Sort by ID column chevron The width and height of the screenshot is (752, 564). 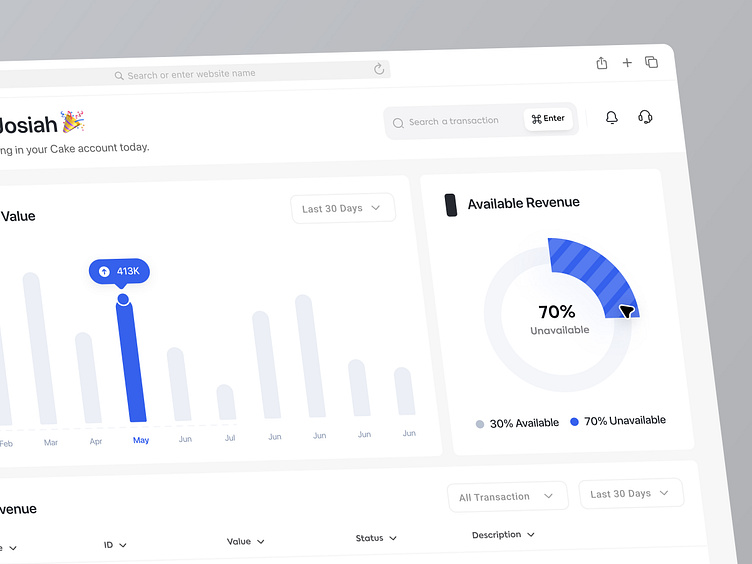(123, 545)
